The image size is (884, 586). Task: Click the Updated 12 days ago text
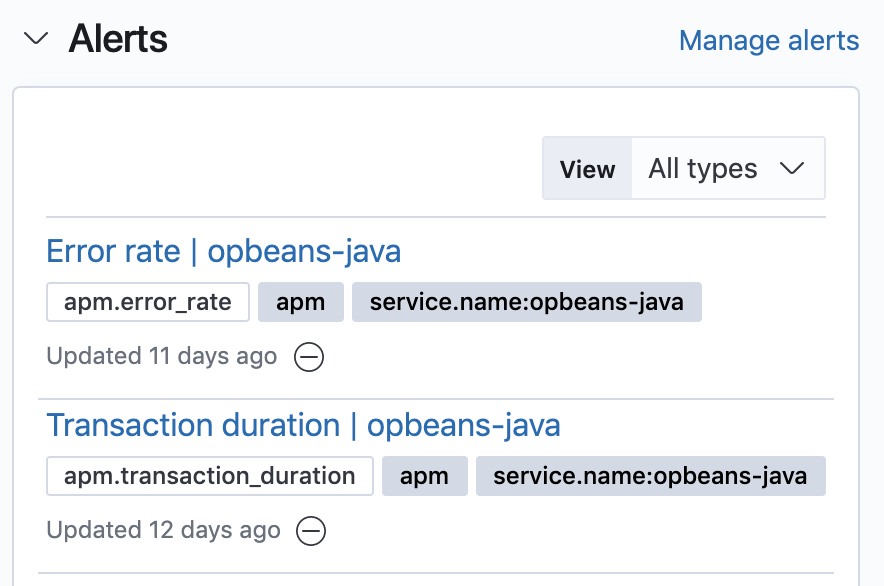(x=163, y=530)
